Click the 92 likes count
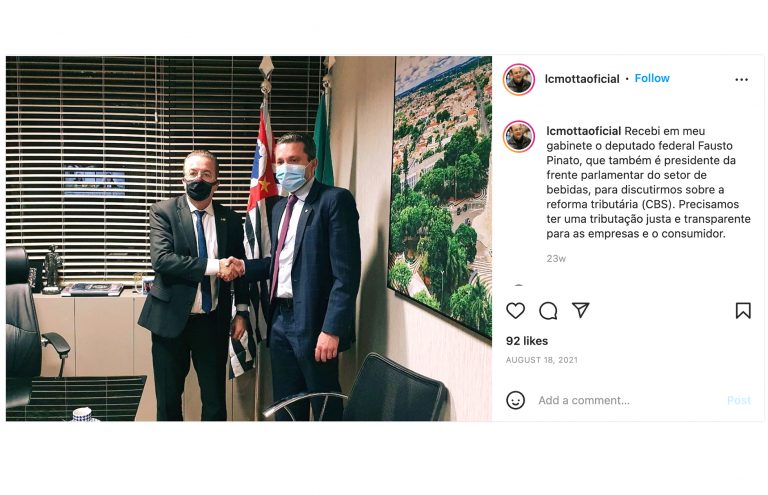 [527, 341]
